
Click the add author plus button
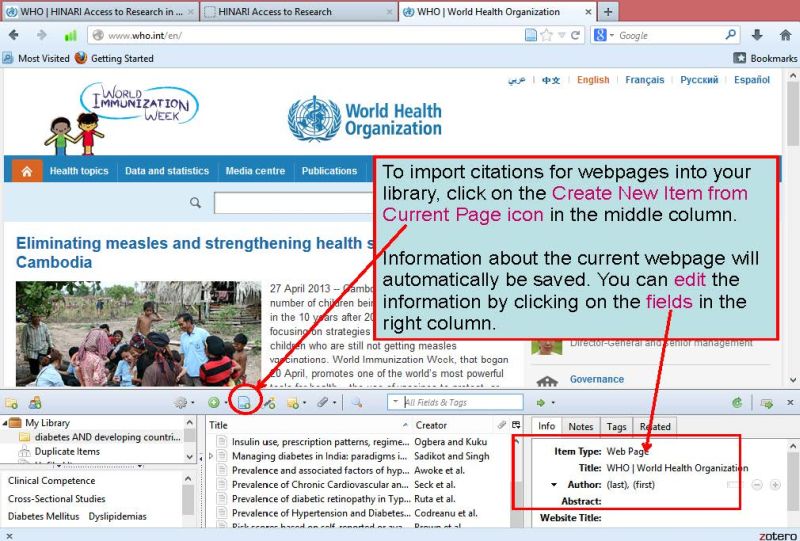[x=775, y=484]
